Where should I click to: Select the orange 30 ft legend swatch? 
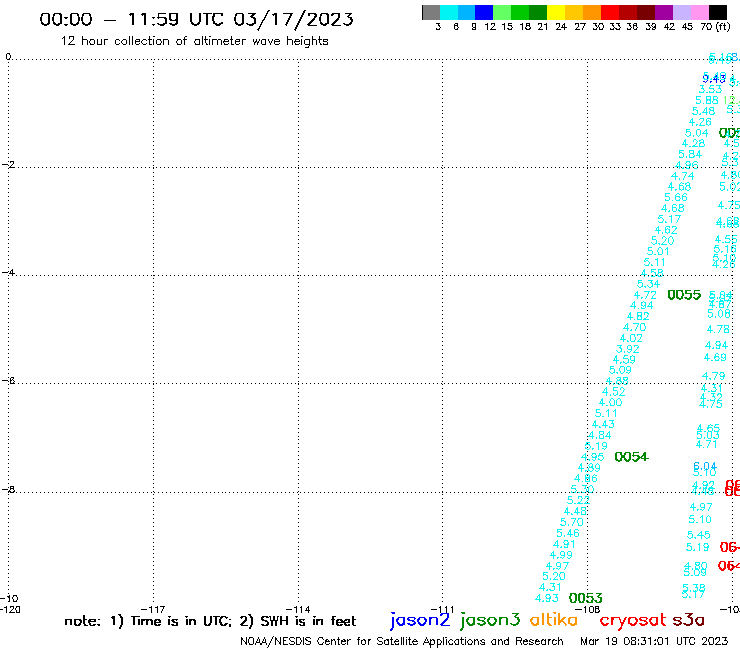(592, 12)
